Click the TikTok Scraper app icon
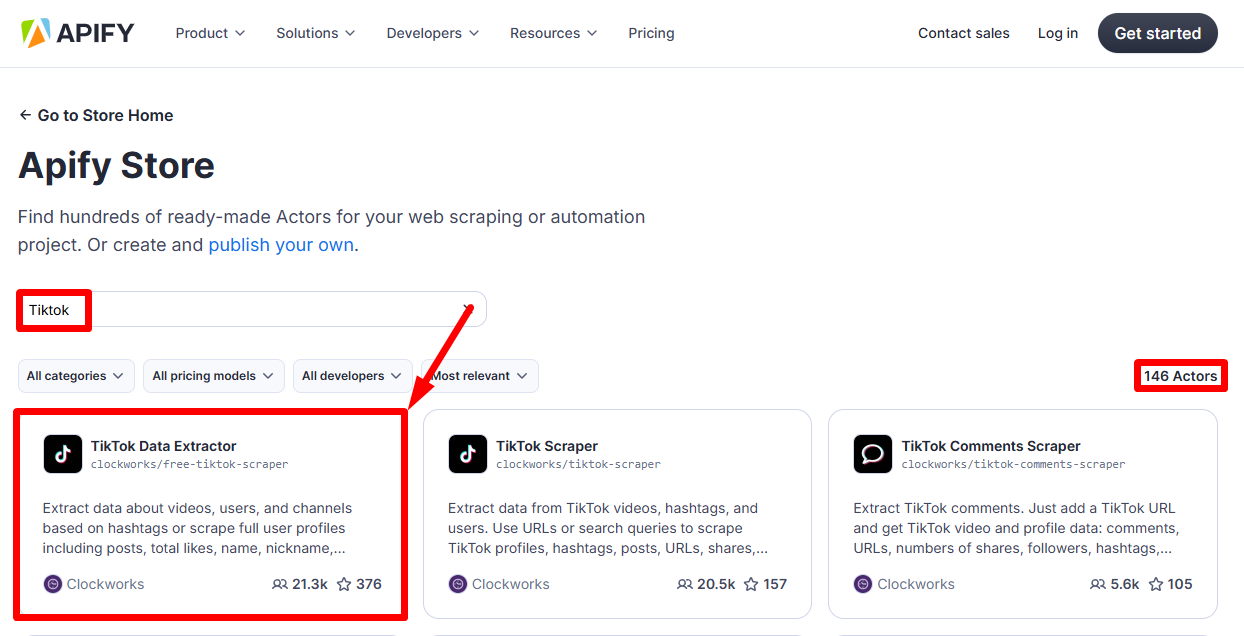 coord(468,454)
